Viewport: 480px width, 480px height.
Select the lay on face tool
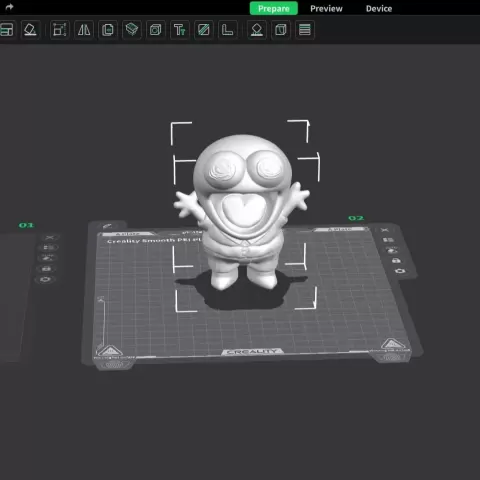pyautogui.click(x=257, y=30)
